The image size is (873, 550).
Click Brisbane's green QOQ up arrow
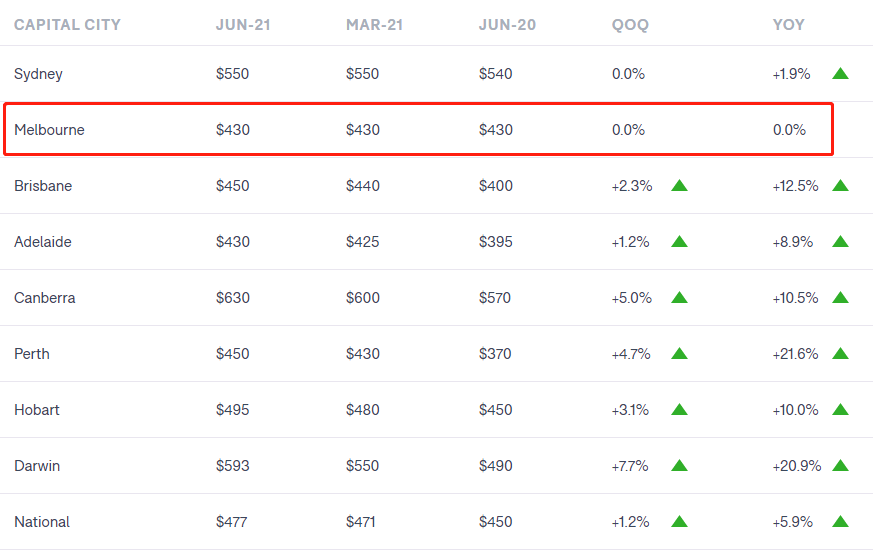pos(679,185)
